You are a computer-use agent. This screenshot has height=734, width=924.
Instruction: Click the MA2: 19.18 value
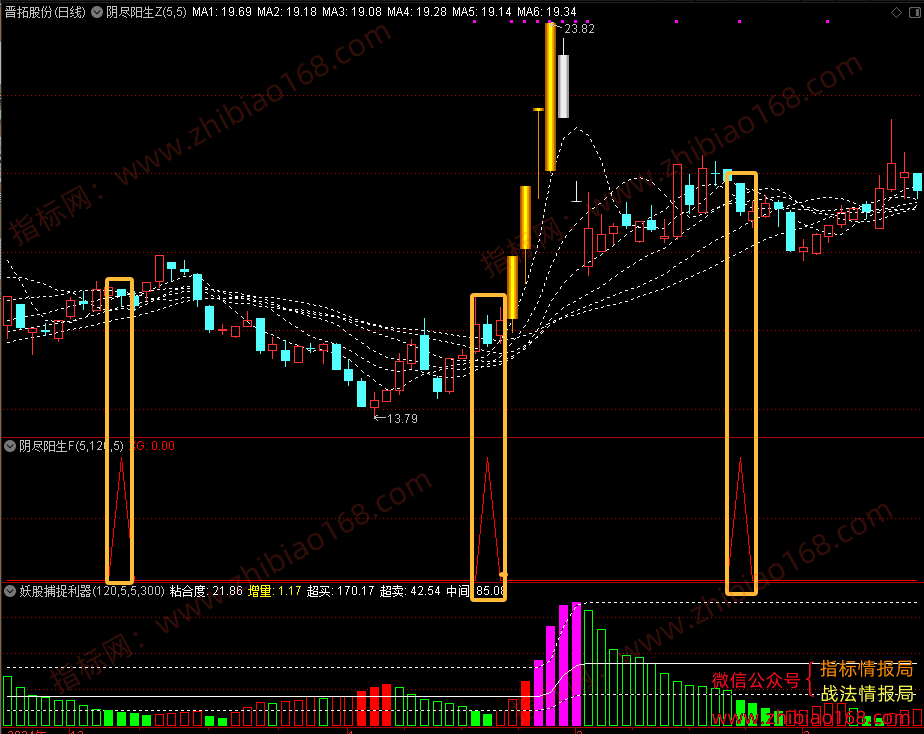(286, 12)
